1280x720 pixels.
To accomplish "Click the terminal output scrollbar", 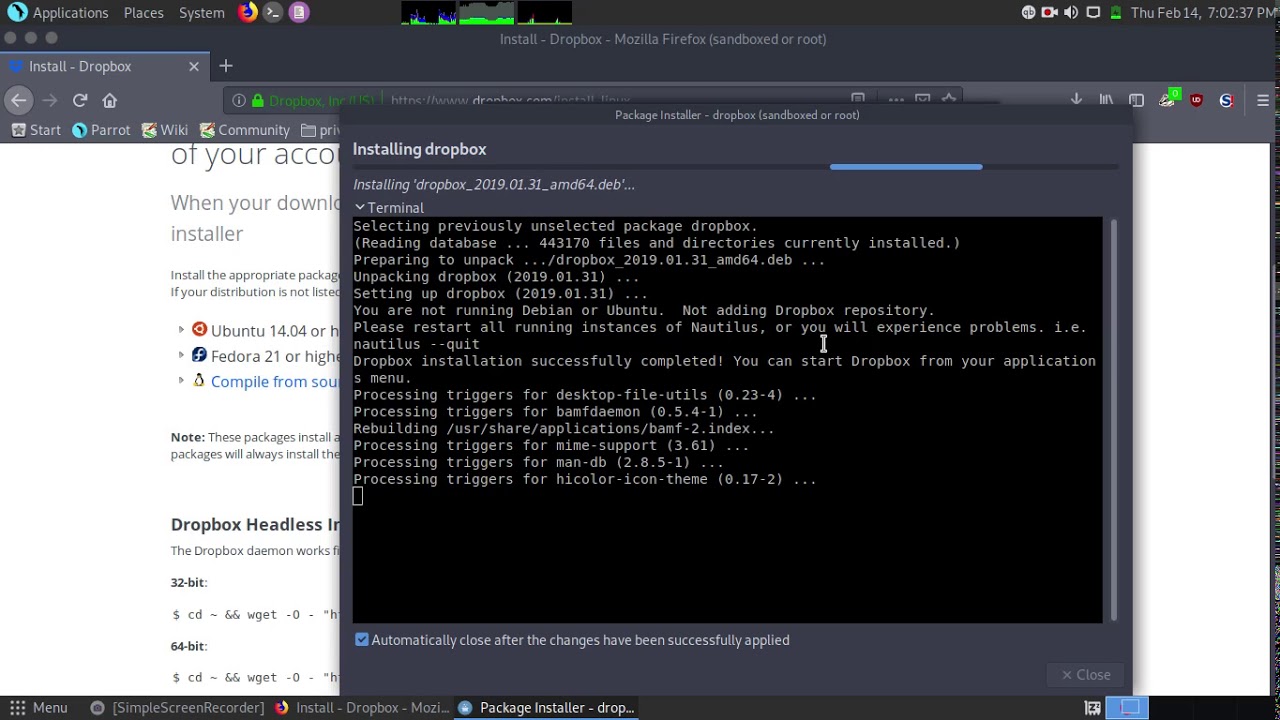I will click(1112, 420).
